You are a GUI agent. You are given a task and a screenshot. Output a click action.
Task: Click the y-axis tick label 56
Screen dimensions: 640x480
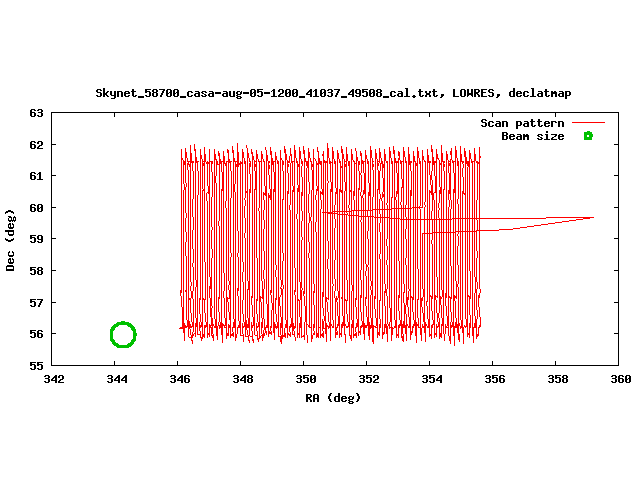coord(36,334)
